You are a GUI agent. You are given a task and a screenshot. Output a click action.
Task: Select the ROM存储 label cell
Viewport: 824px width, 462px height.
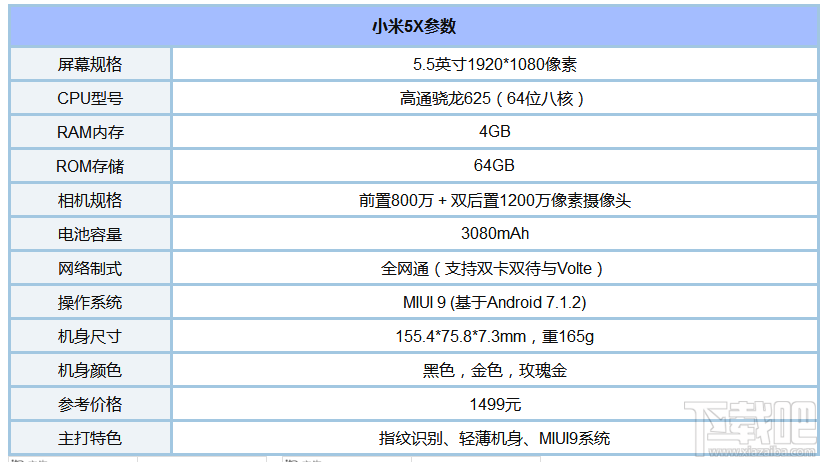click(x=90, y=166)
